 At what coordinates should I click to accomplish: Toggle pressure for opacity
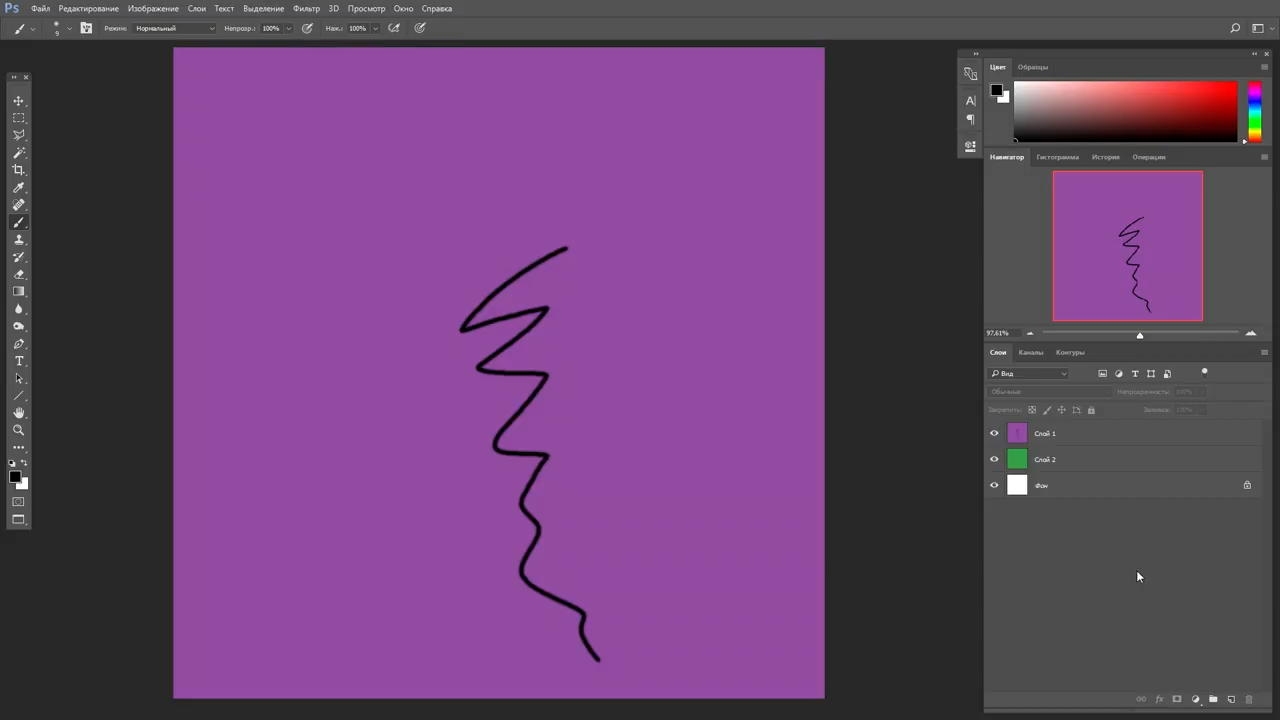pos(307,28)
